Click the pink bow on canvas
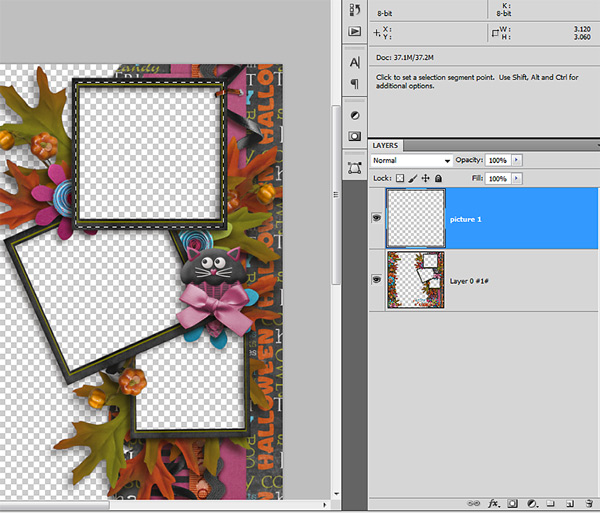The width and height of the screenshot is (600, 513). point(214,306)
